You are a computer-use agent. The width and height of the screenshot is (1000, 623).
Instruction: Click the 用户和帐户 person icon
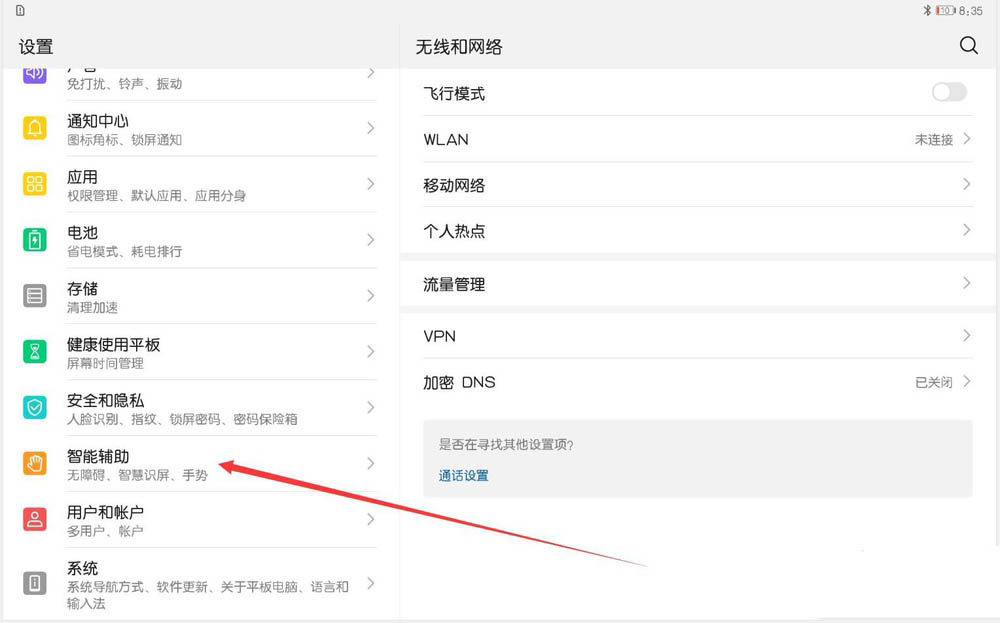click(x=33, y=519)
